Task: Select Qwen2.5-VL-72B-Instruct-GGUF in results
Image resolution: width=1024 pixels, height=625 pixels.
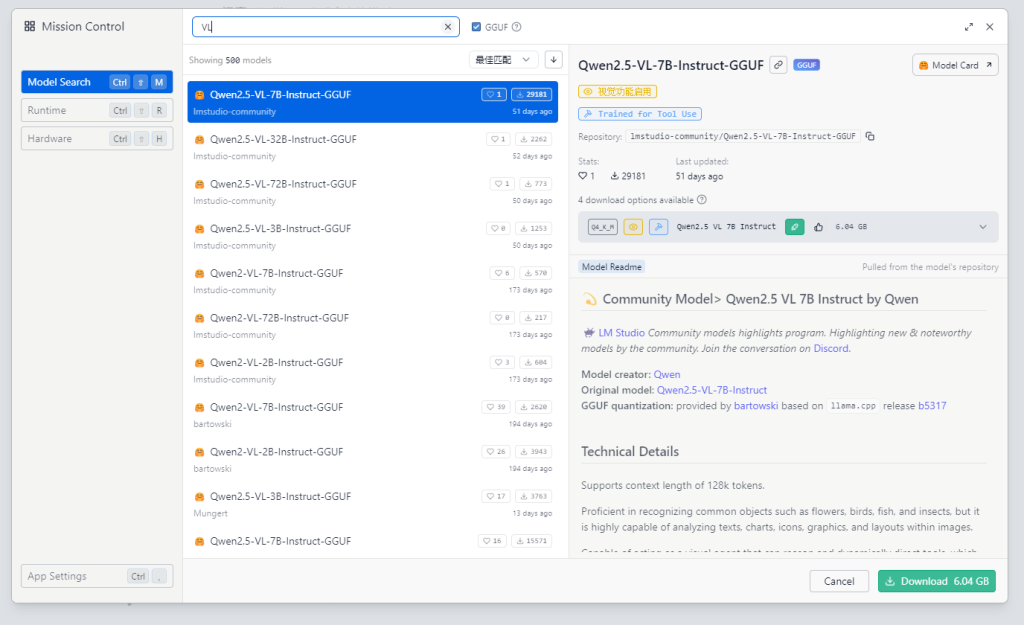Action: [372, 191]
